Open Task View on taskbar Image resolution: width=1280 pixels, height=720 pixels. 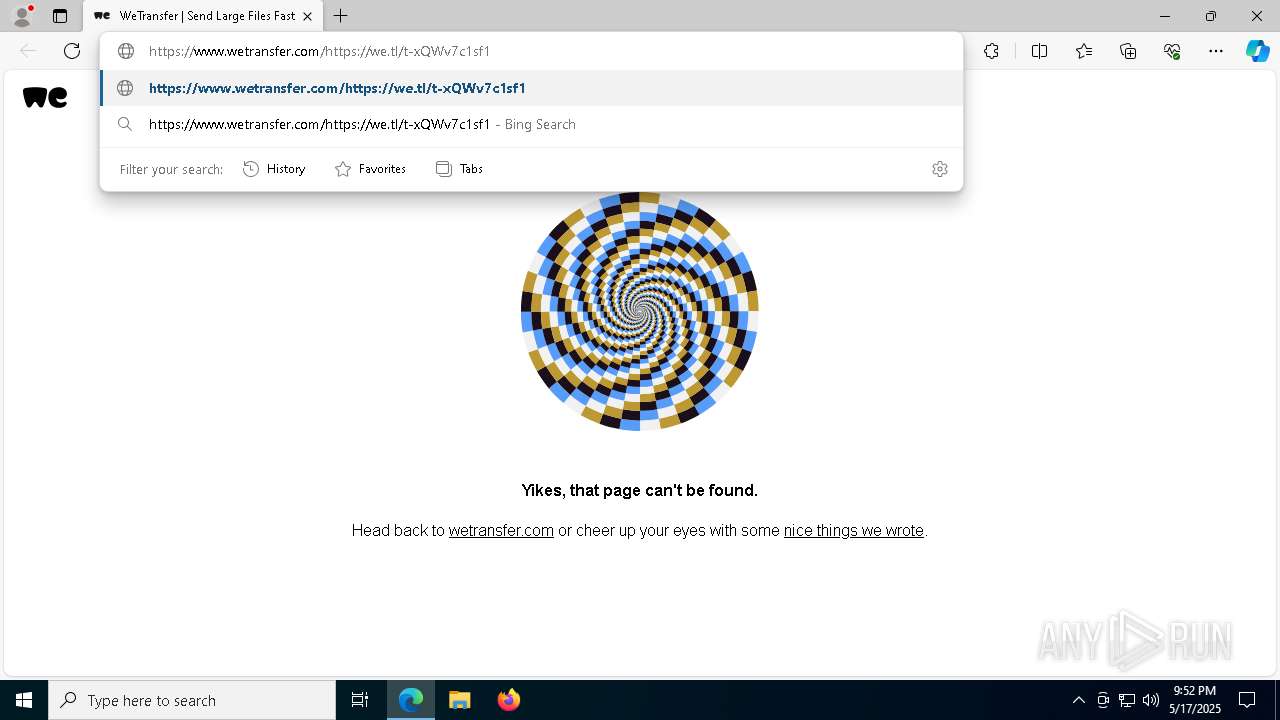click(x=360, y=700)
